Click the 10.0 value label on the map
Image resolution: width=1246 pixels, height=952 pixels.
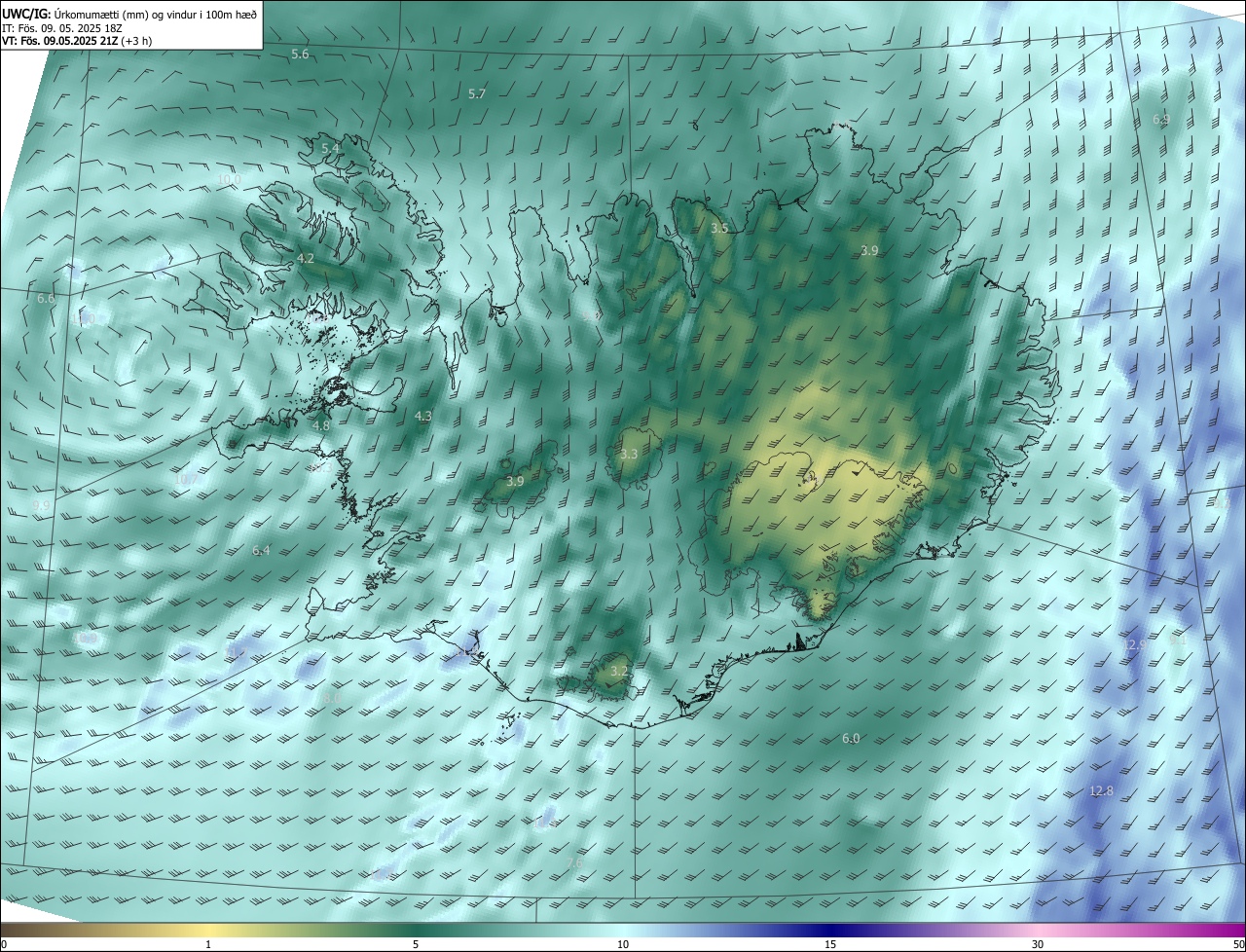click(x=229, y=180)
